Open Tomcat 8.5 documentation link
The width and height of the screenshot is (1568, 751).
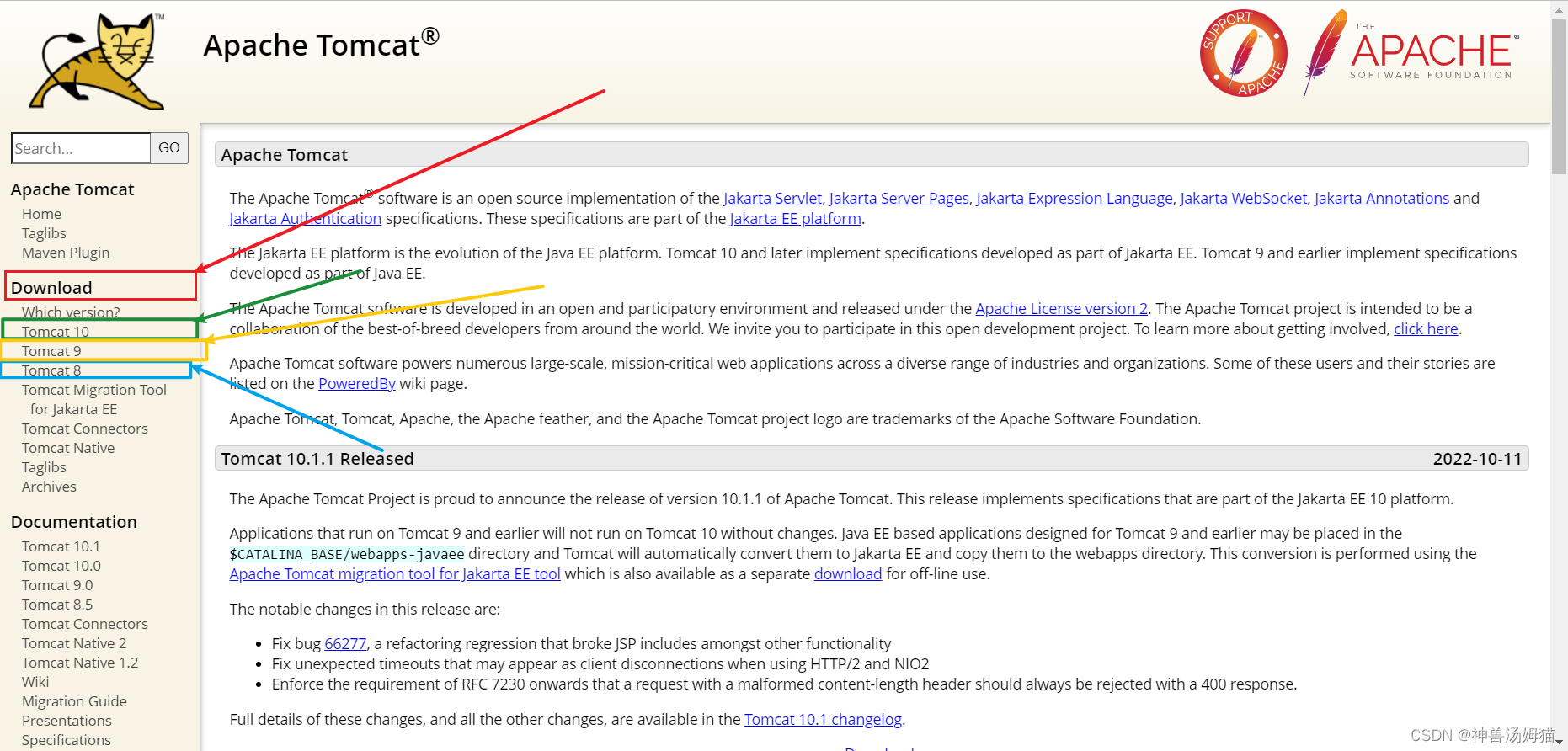point(57,605)
